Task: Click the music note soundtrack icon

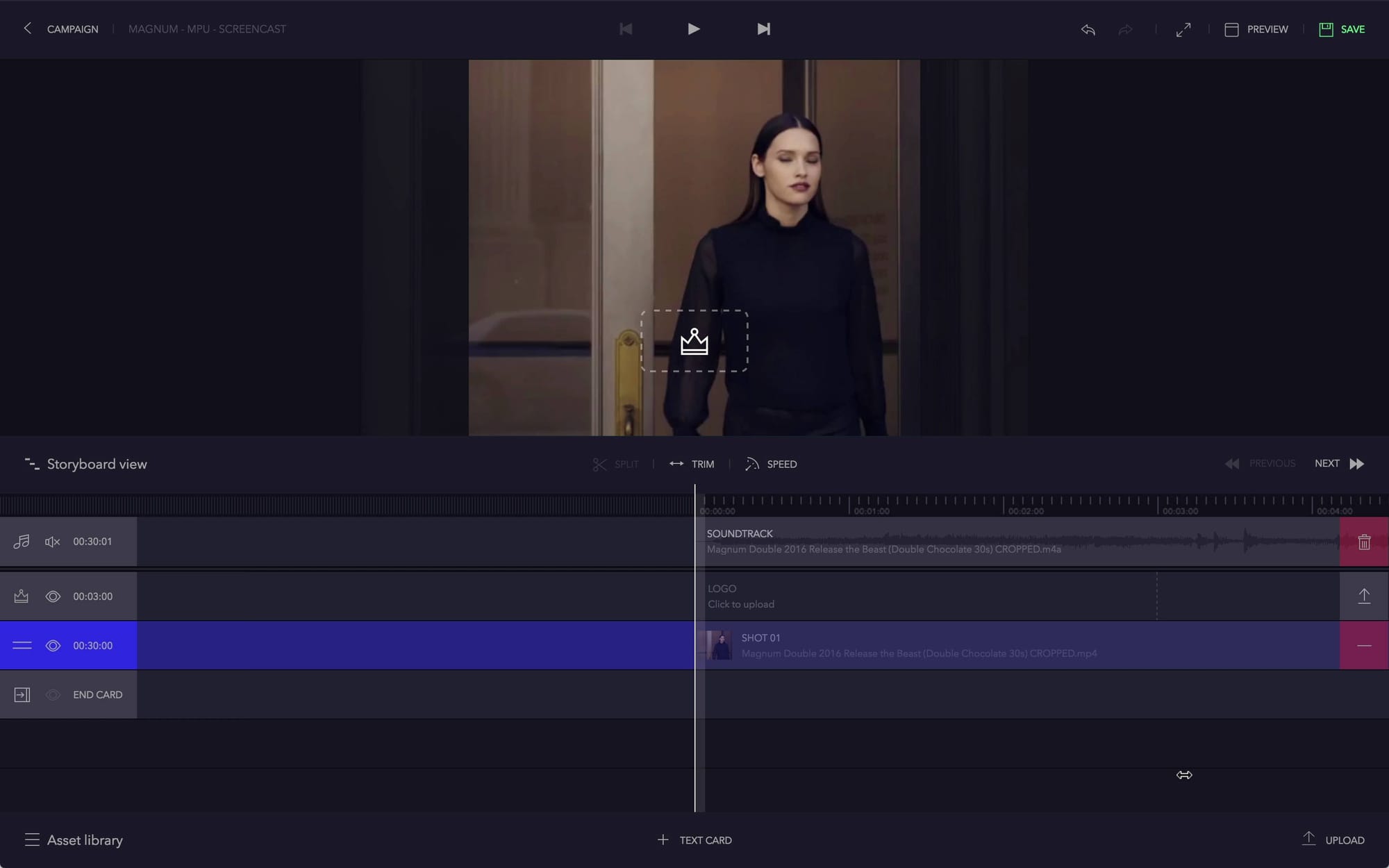Action: [22, 541]
